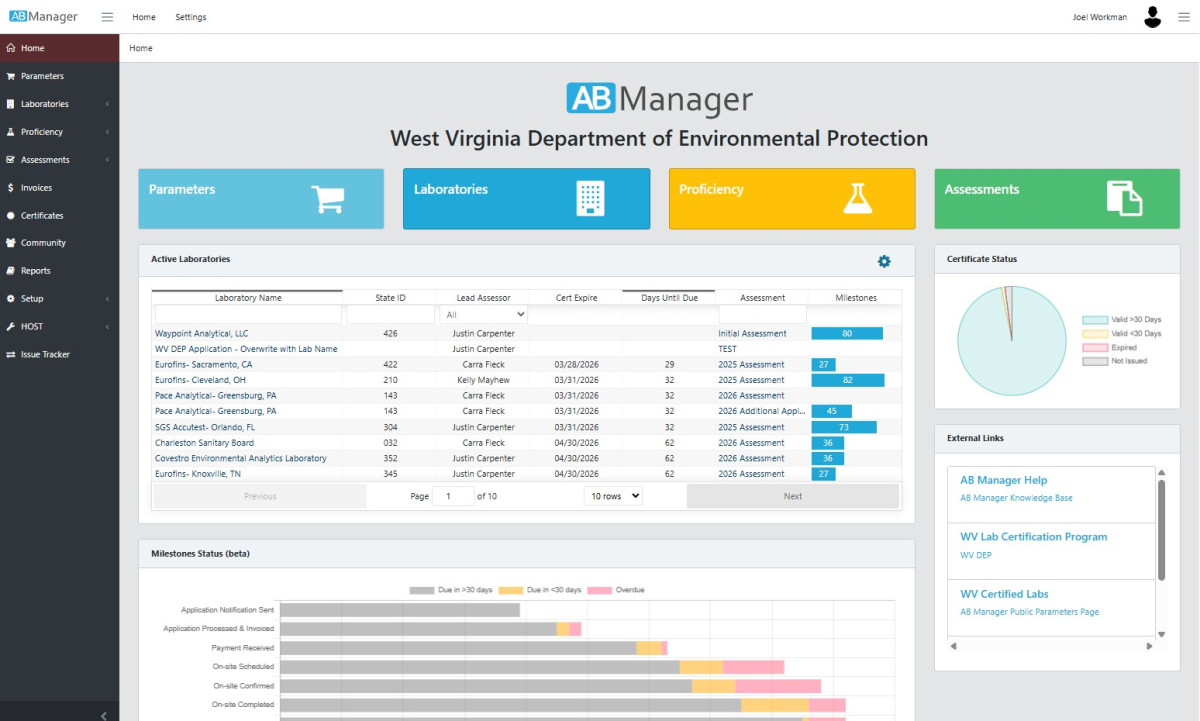Click the Next page button
Screen dimensions: 1200x721
pos(792,496)
